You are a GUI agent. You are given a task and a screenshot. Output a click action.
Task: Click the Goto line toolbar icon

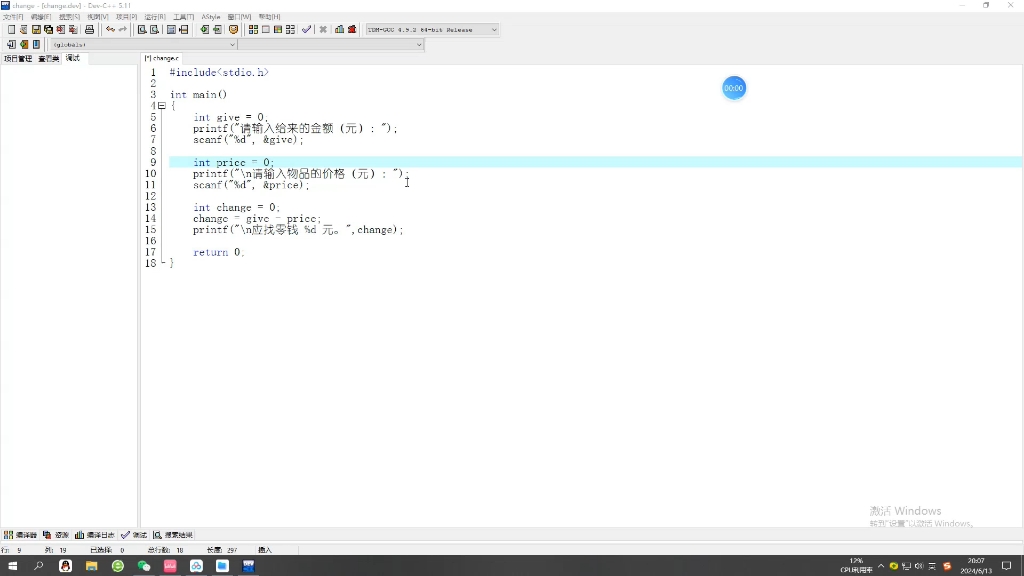(x=184, y=29)
